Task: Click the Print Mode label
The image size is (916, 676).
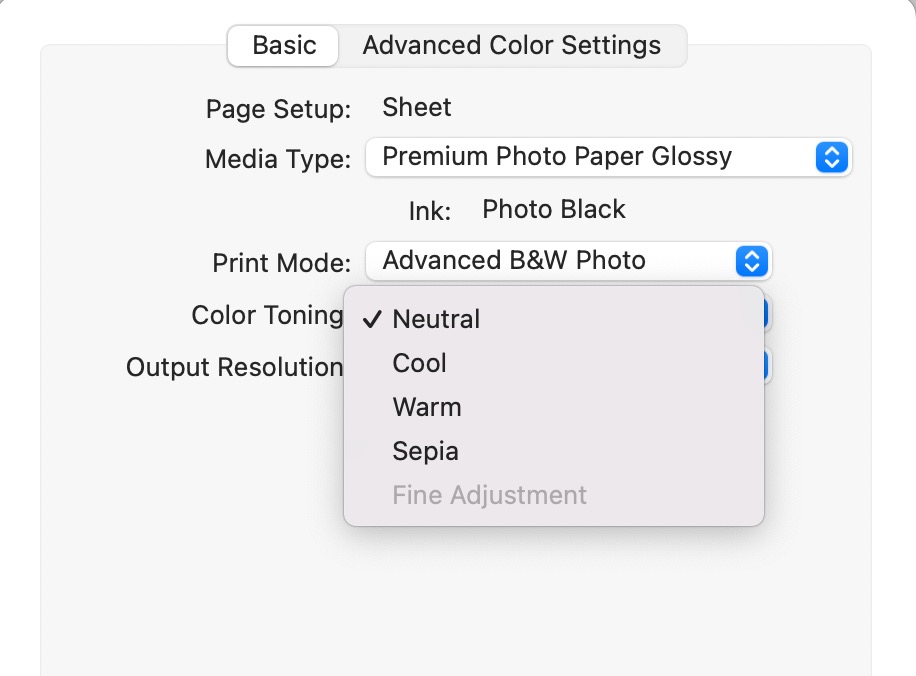Action: [x=281, y=263]
